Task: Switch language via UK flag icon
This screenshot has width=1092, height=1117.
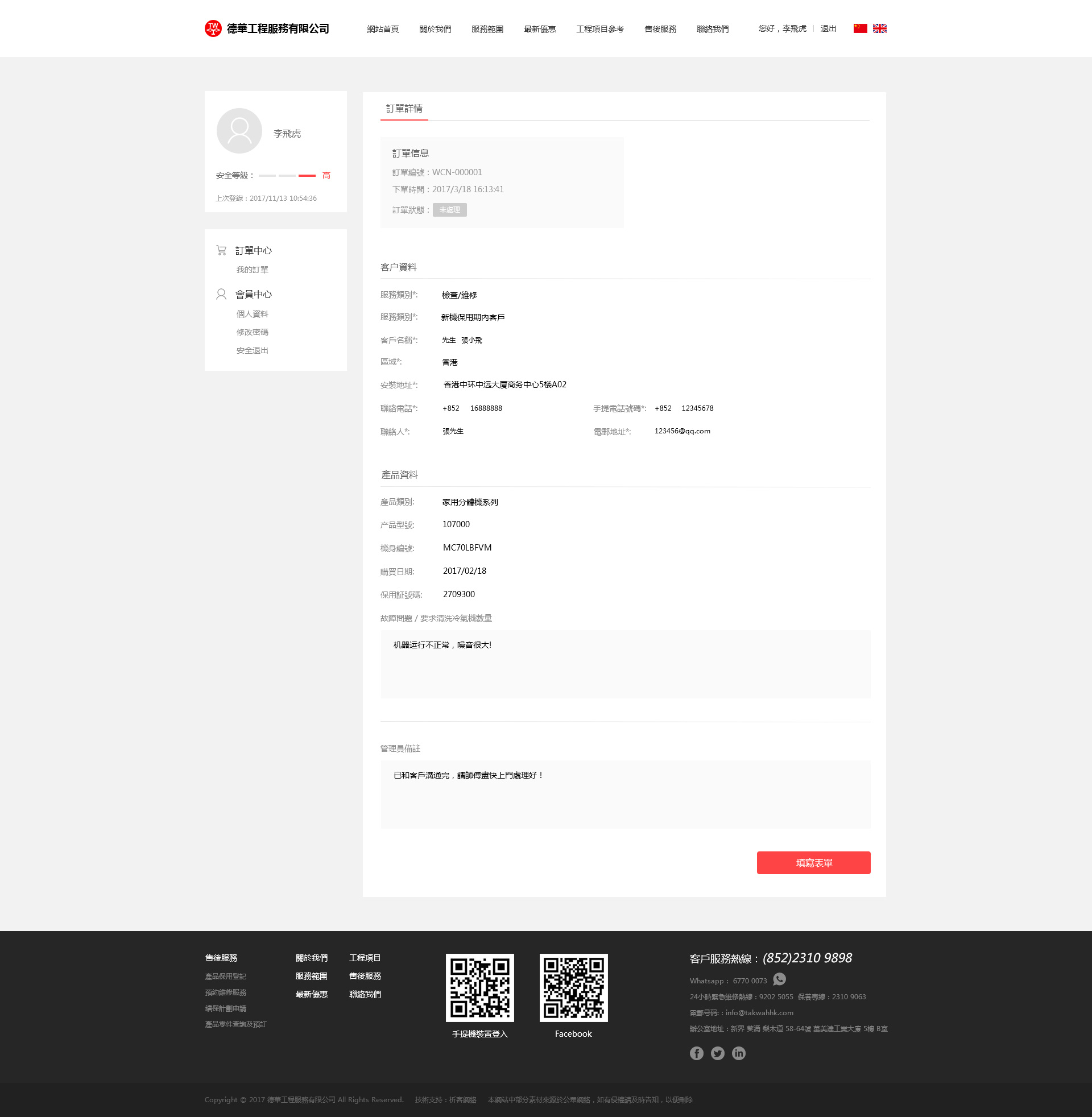Action: (879, 28)
